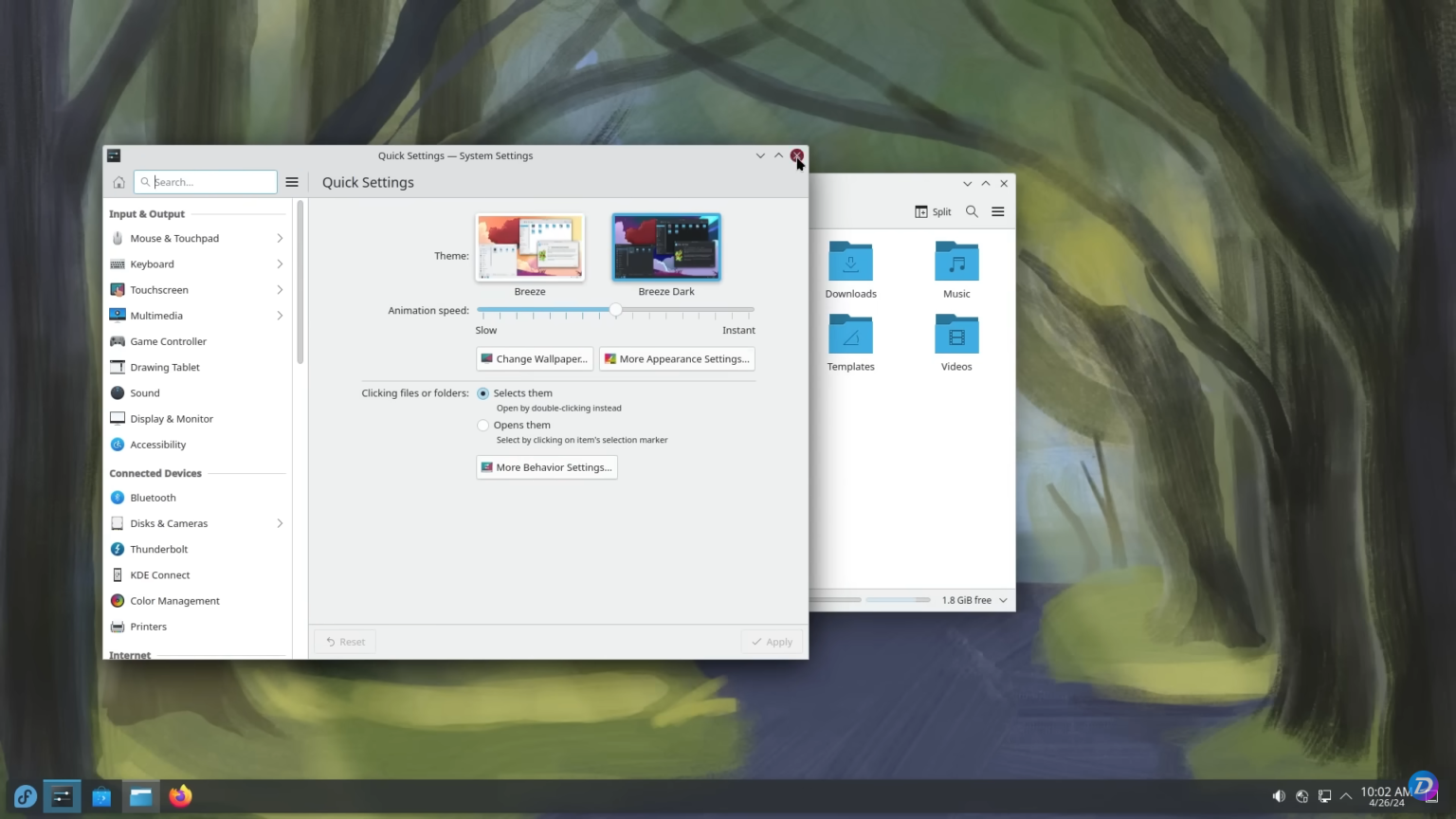The image size is (1456, 819).
Task: Open the Dolphin hamburger menu
Action: coord(997,211)
